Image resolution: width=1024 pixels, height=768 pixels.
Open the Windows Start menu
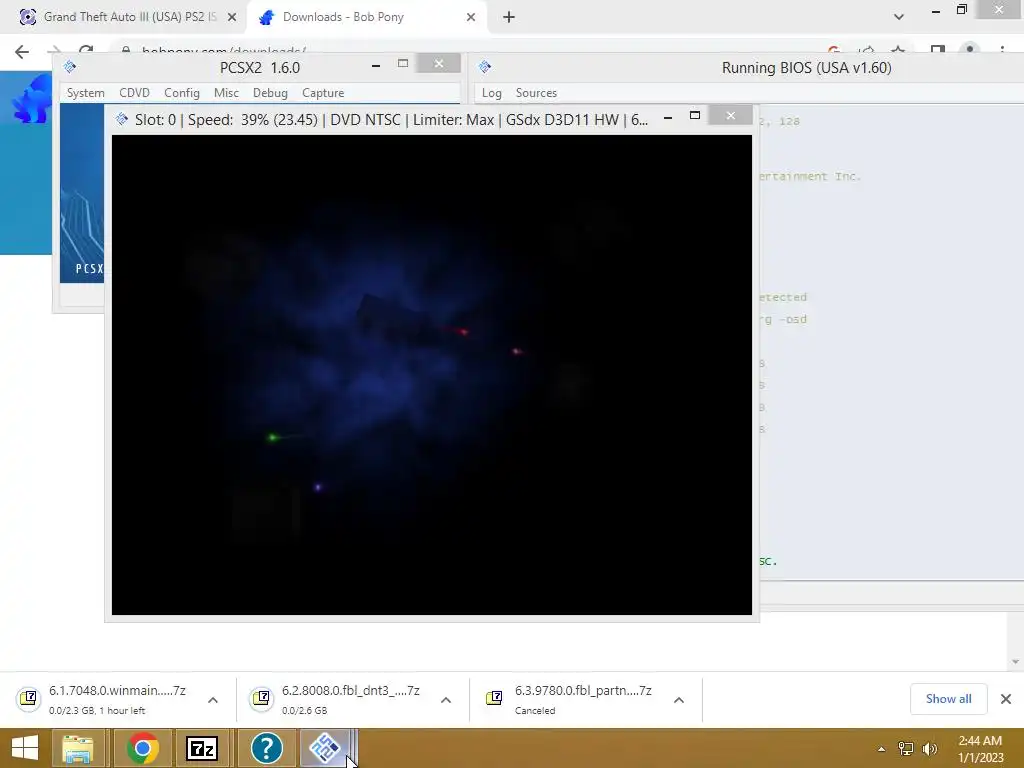[25, 748]
